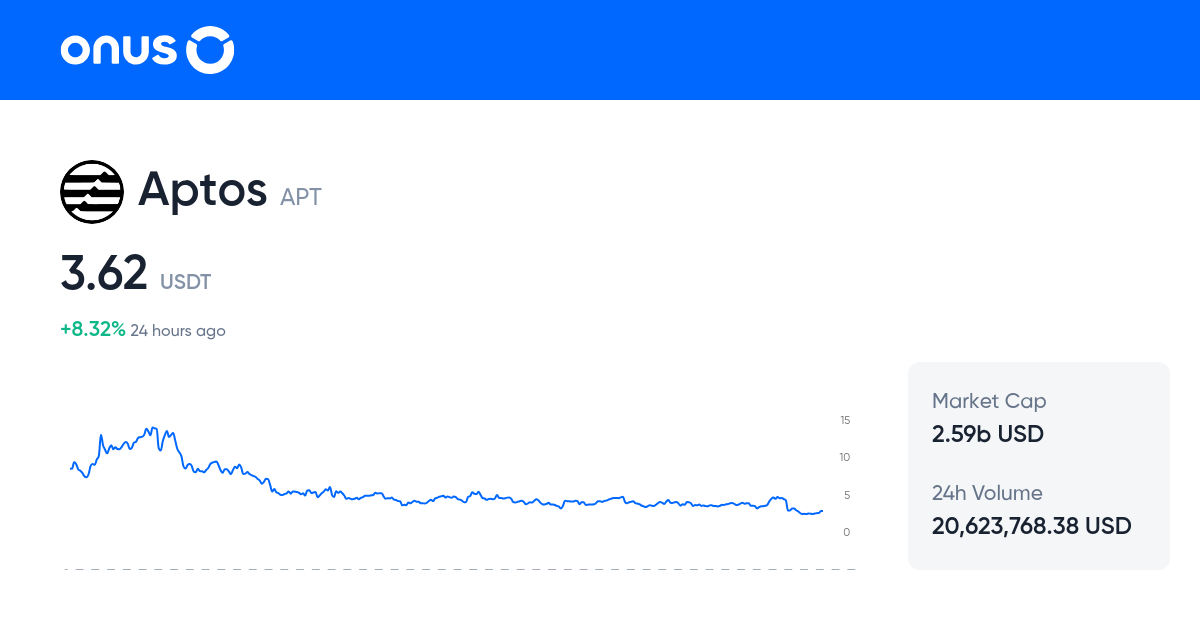Select the Aptos coin name heading
This screenshot has height=630, width=1200.
(x=202, y=189)
